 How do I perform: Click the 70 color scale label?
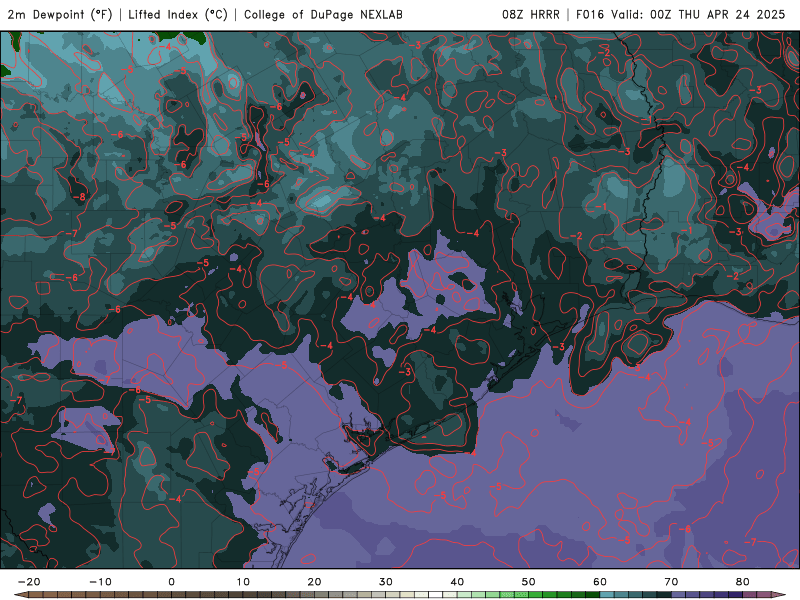[x=671, y=582]
